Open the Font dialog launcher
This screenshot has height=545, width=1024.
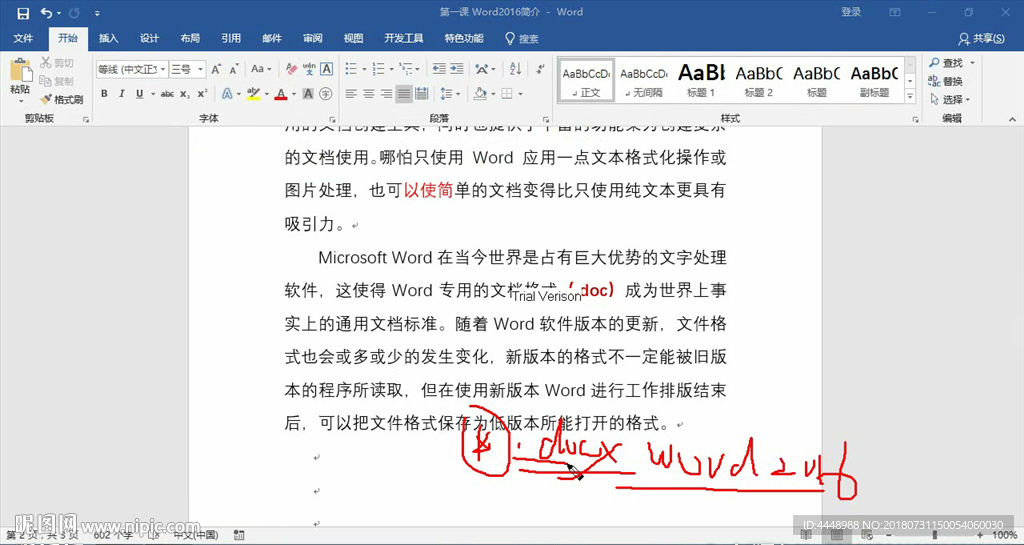point(332,119)
